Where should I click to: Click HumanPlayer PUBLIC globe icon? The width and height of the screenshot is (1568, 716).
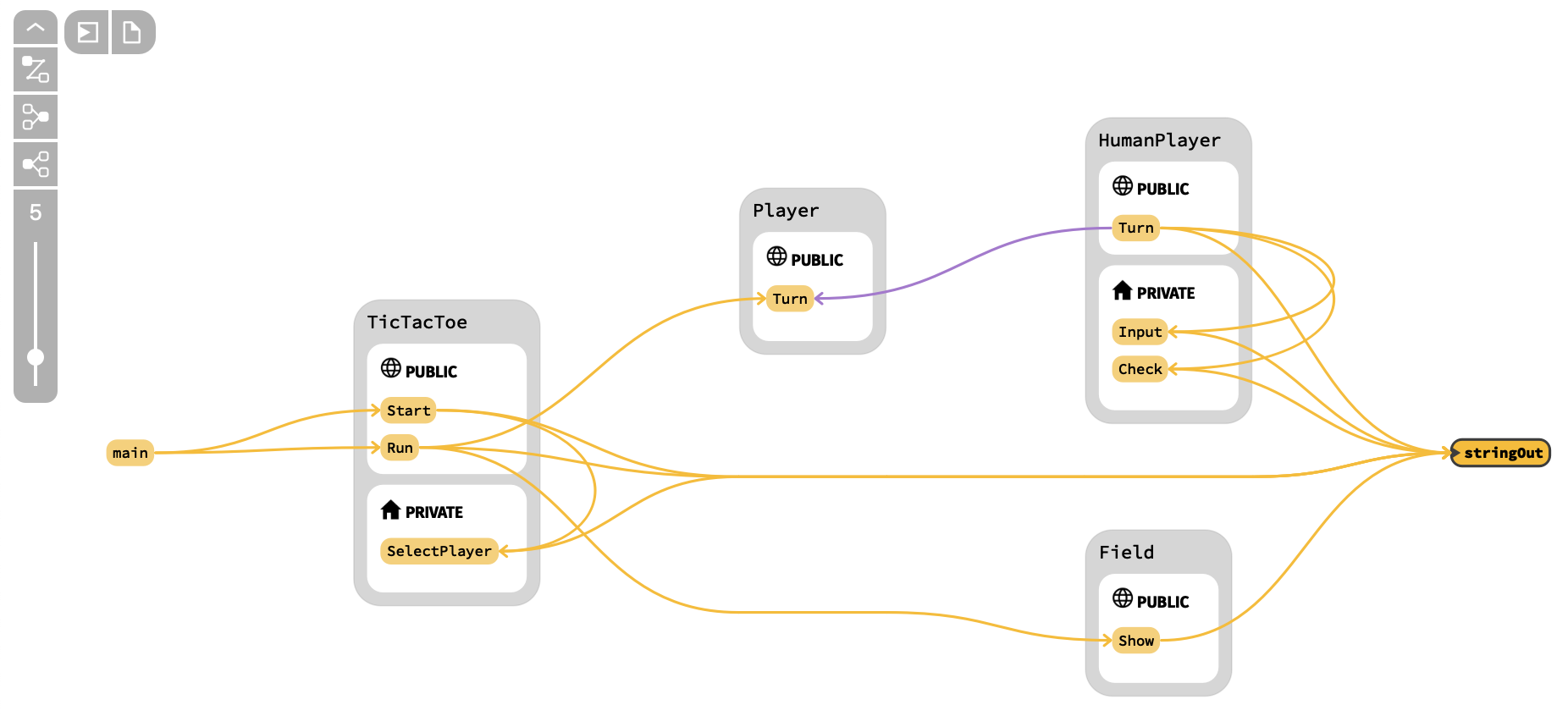[1123, 185]
